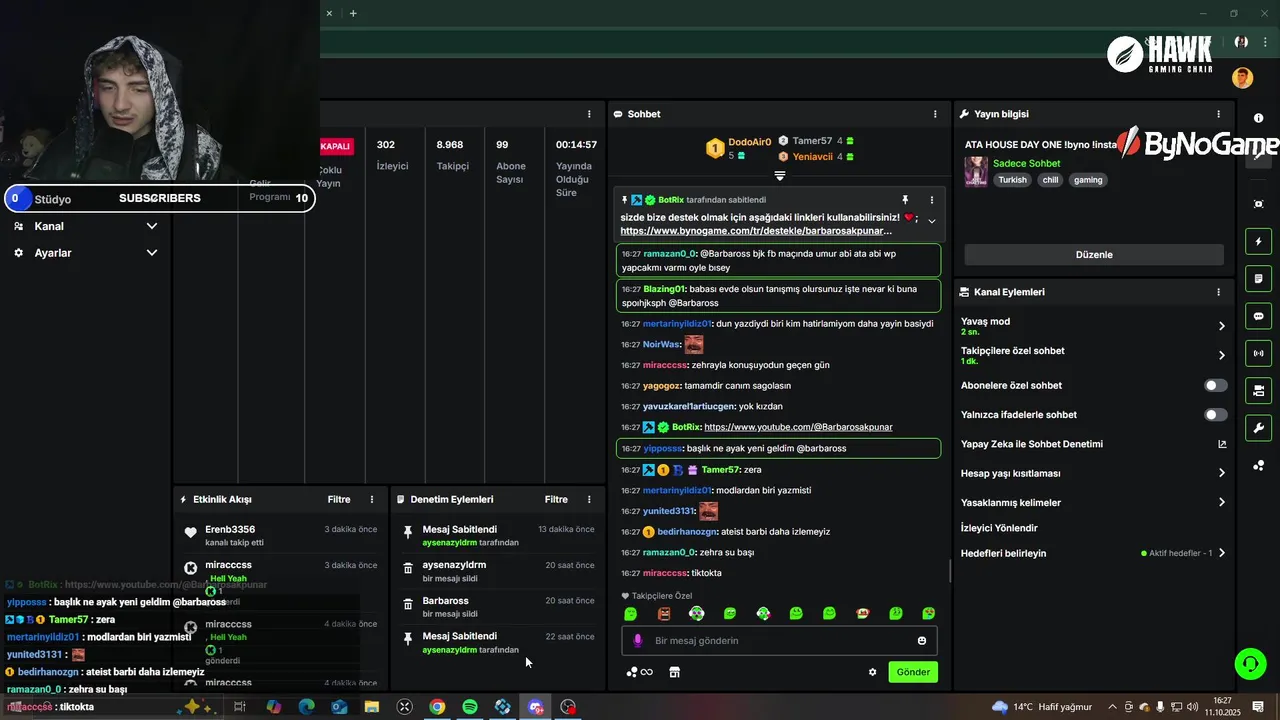Open chat settings gear icon
Viewport: 1280px width, 720px height.
pyautogui.click(x=872, y=672)
